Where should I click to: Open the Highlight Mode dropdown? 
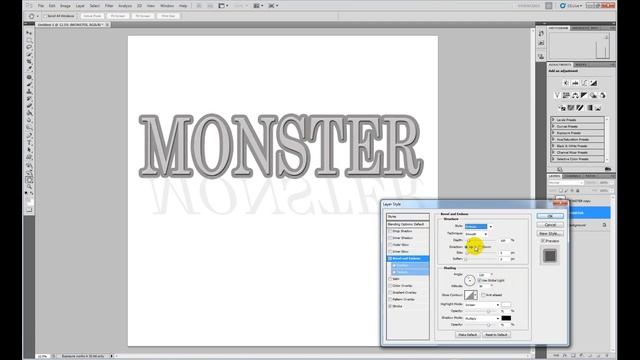(x=482, y=304)
